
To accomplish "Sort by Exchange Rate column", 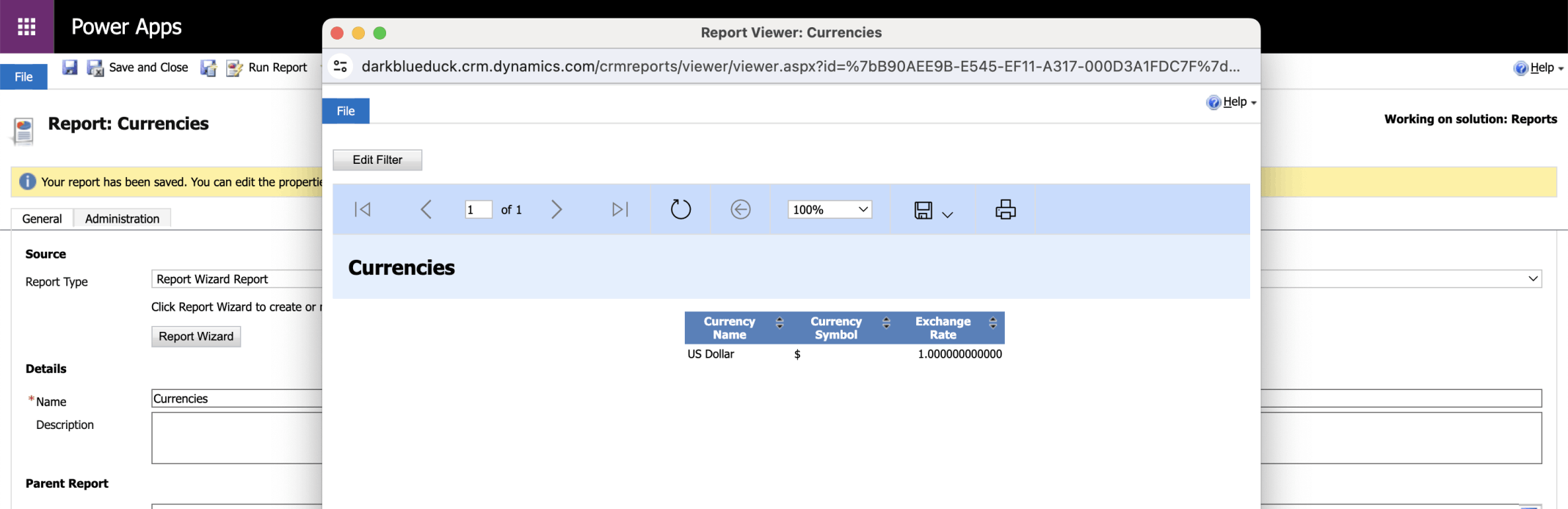I will (992, 322).
